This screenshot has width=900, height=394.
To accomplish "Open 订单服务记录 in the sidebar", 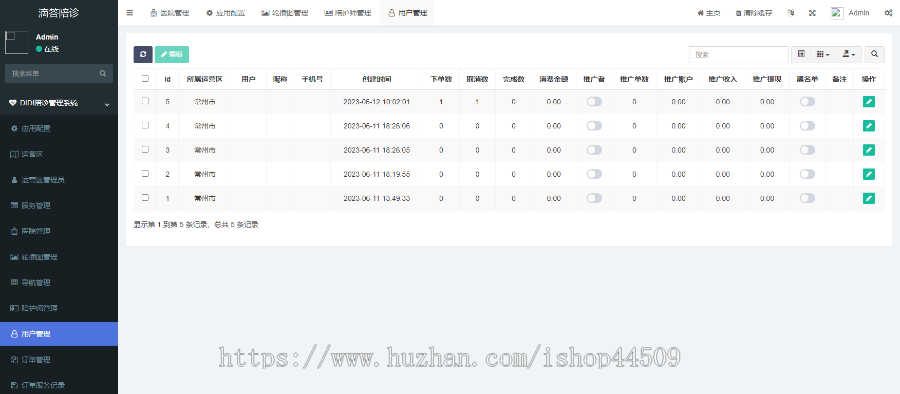I will [59, 385].
